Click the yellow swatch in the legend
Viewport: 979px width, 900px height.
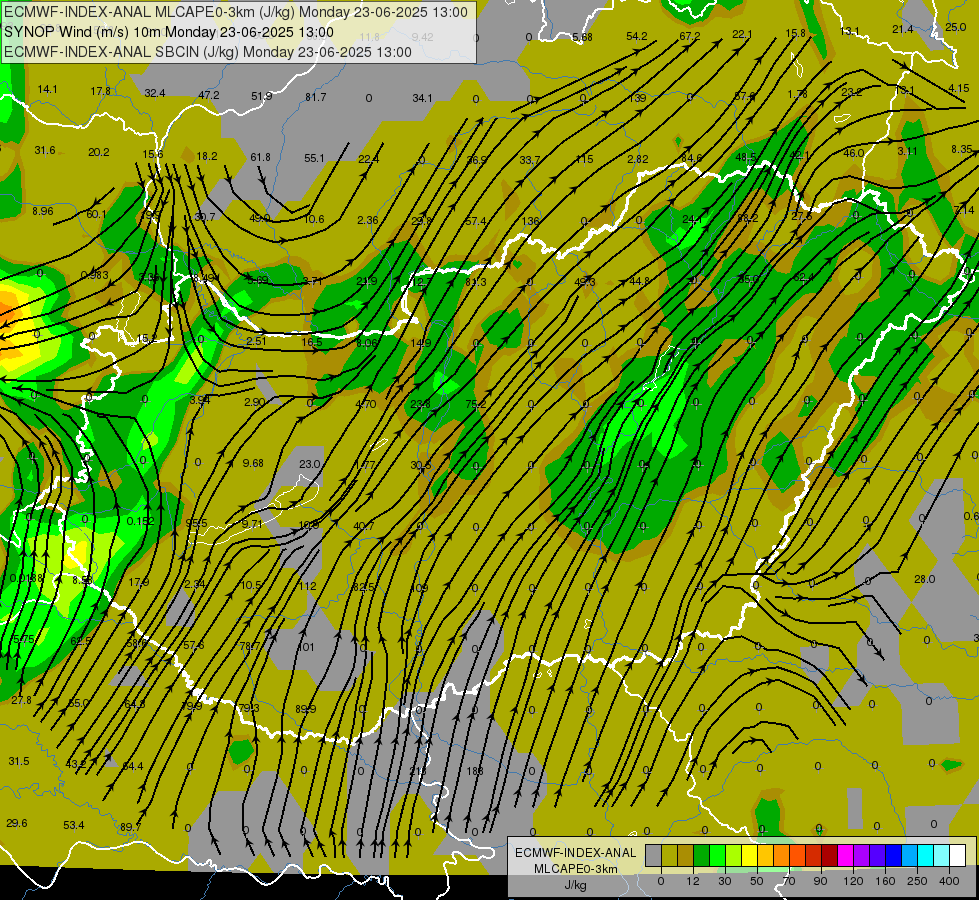pyautogui.click(x=749, y=856)
